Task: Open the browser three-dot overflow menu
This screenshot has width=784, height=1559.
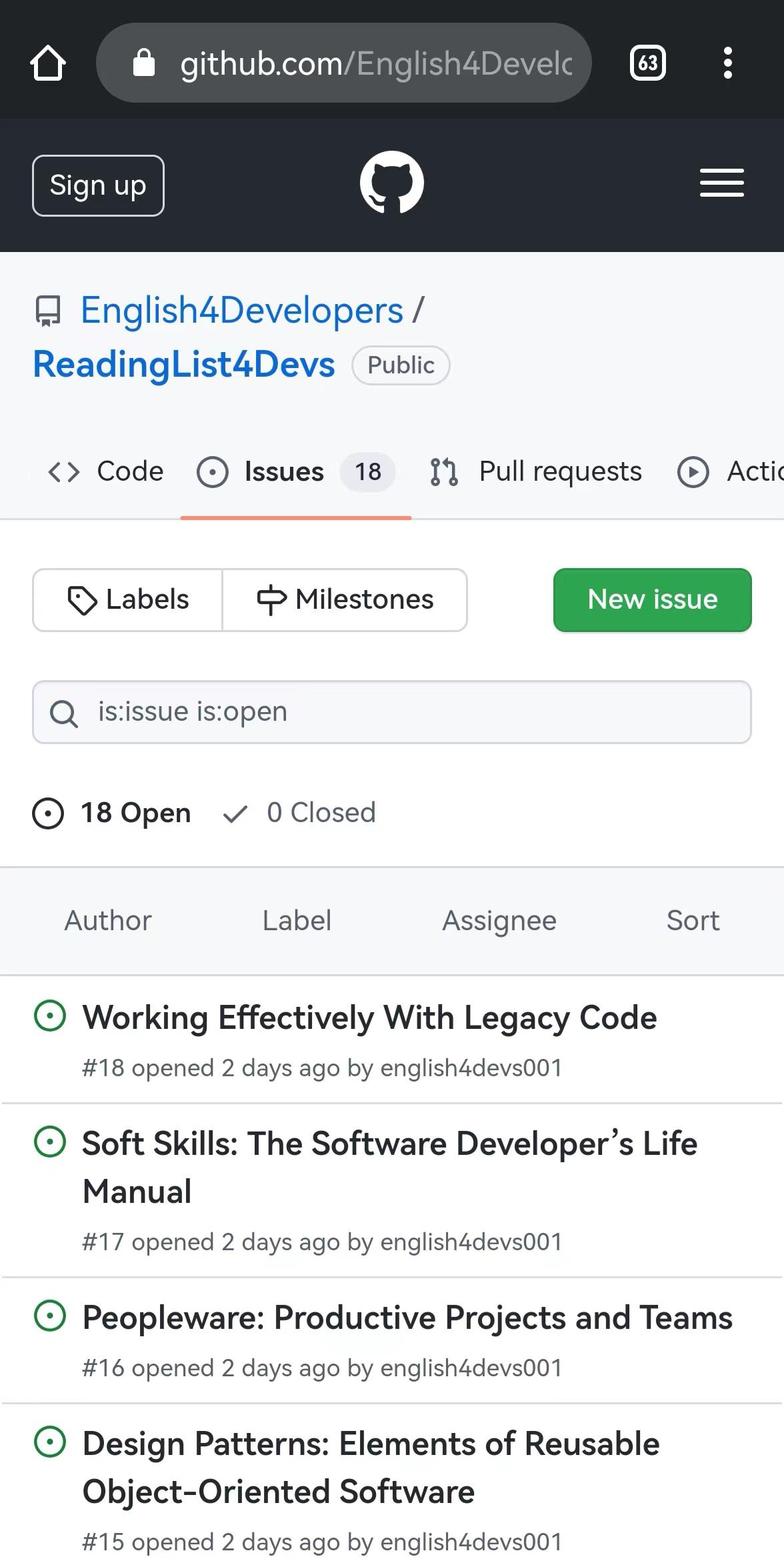Action: click(727, 63)
